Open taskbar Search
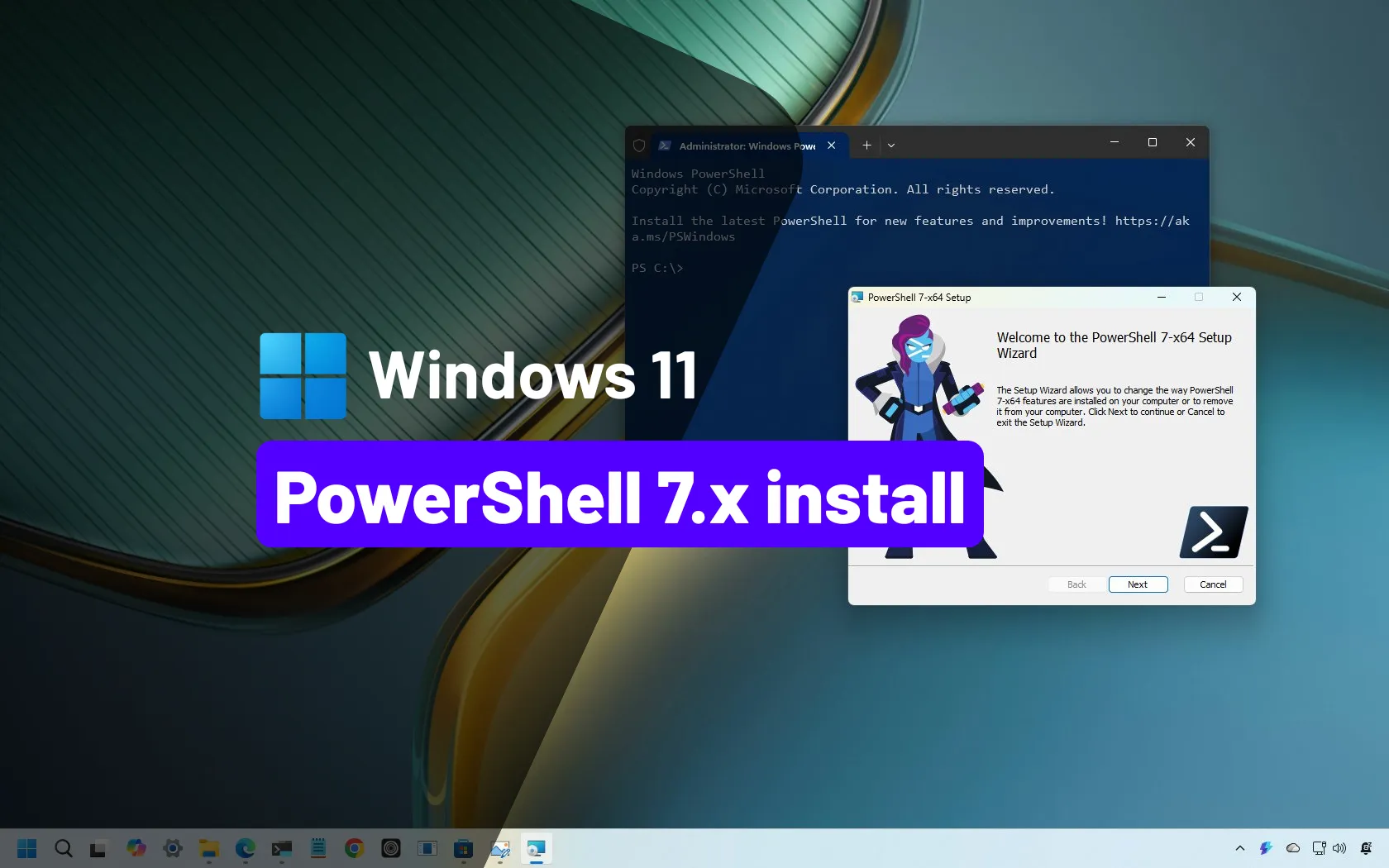Screen dimensions: 1389x868 tap(64, 848)
